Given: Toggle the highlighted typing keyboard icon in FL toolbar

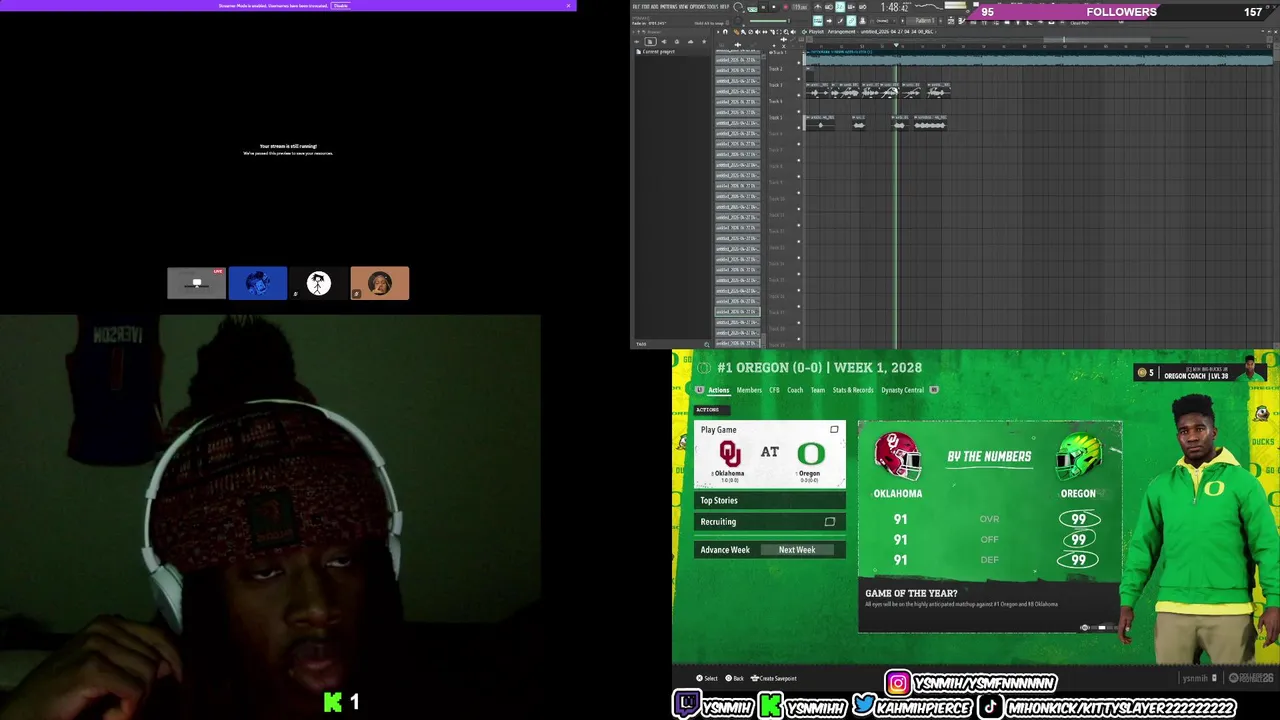Looking at the screenshot, I should (x=818, y=21).
